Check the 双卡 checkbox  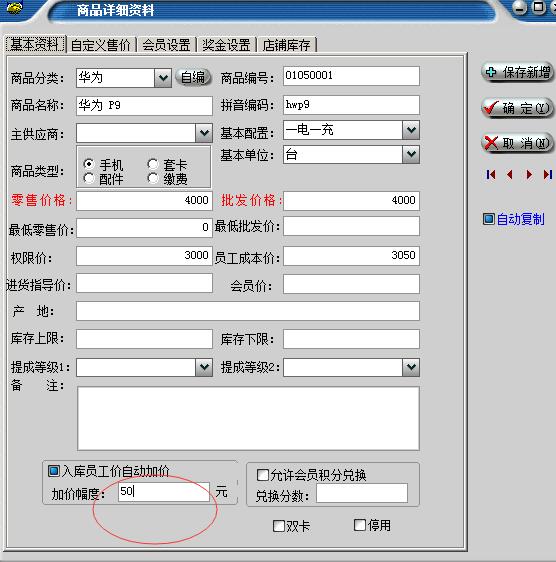pyautogui.click(x=279, y=526)
